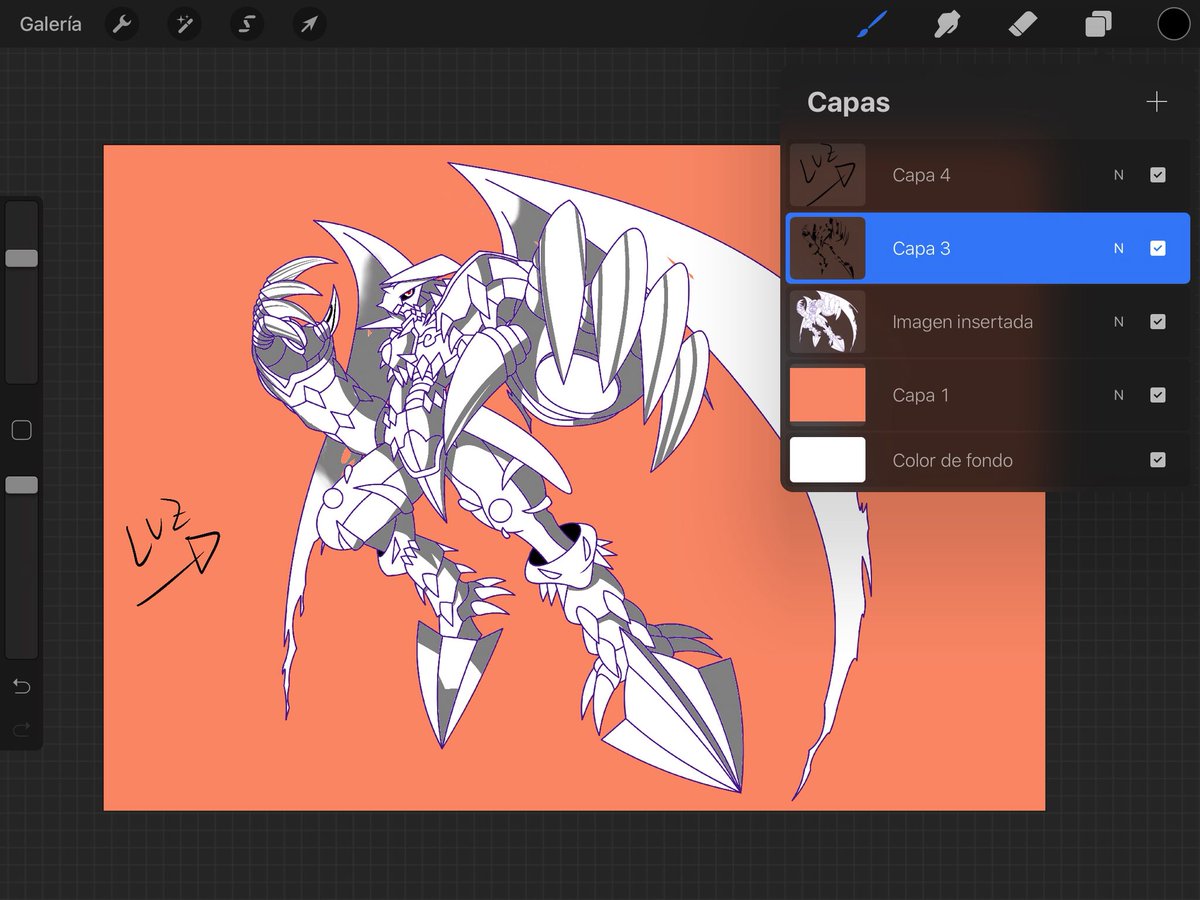This screenshot has width=1200, height=900.
Task: Open blend mode N for Capa 4
Action: pos(1119,175)
